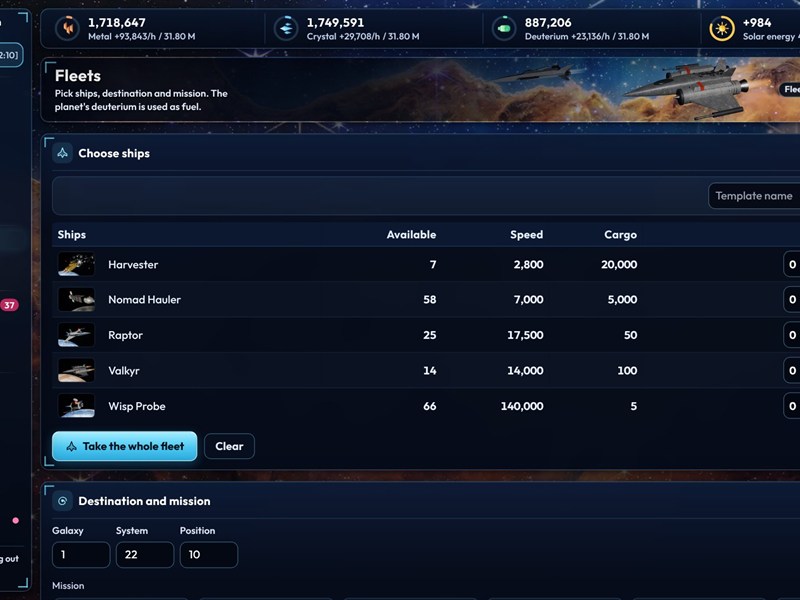Click Harvester available count 7
Image resolution: width=800 pixels, height=600 pixels.
(433, 264)
